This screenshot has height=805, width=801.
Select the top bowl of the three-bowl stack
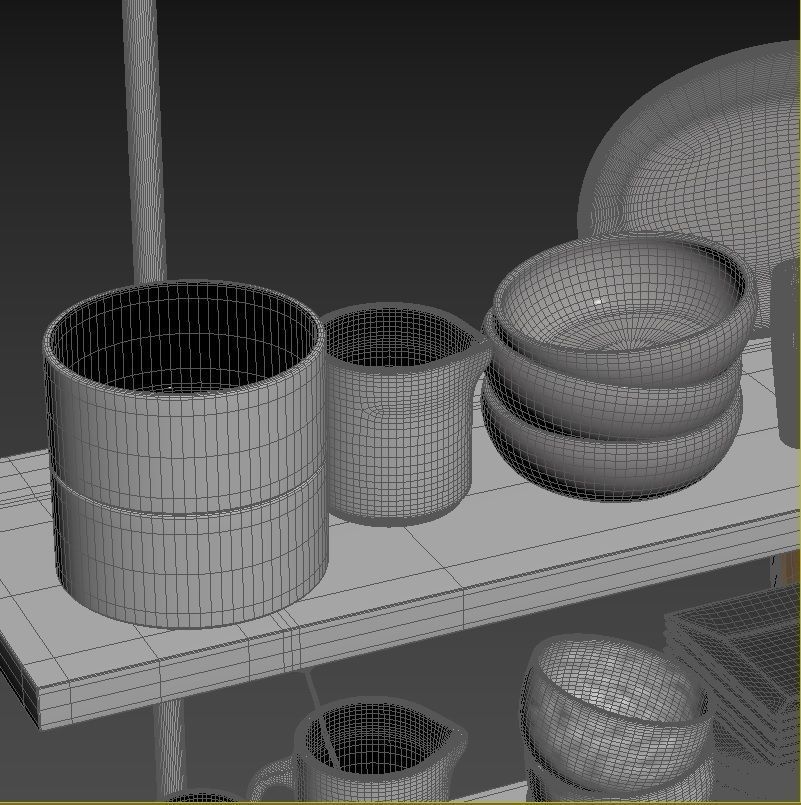click(623, 309)
